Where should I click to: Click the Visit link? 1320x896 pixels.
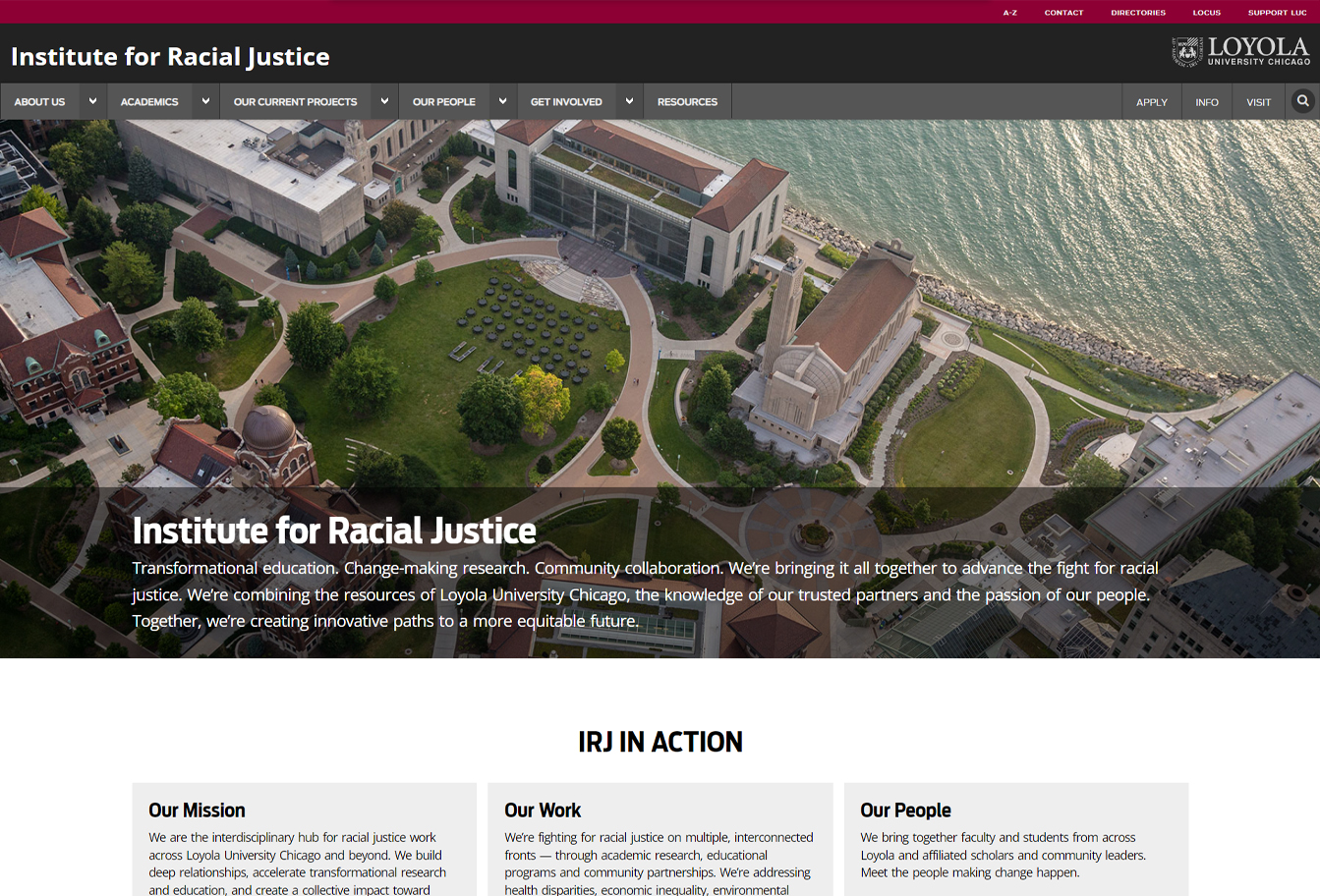(x=1258, y=102)
